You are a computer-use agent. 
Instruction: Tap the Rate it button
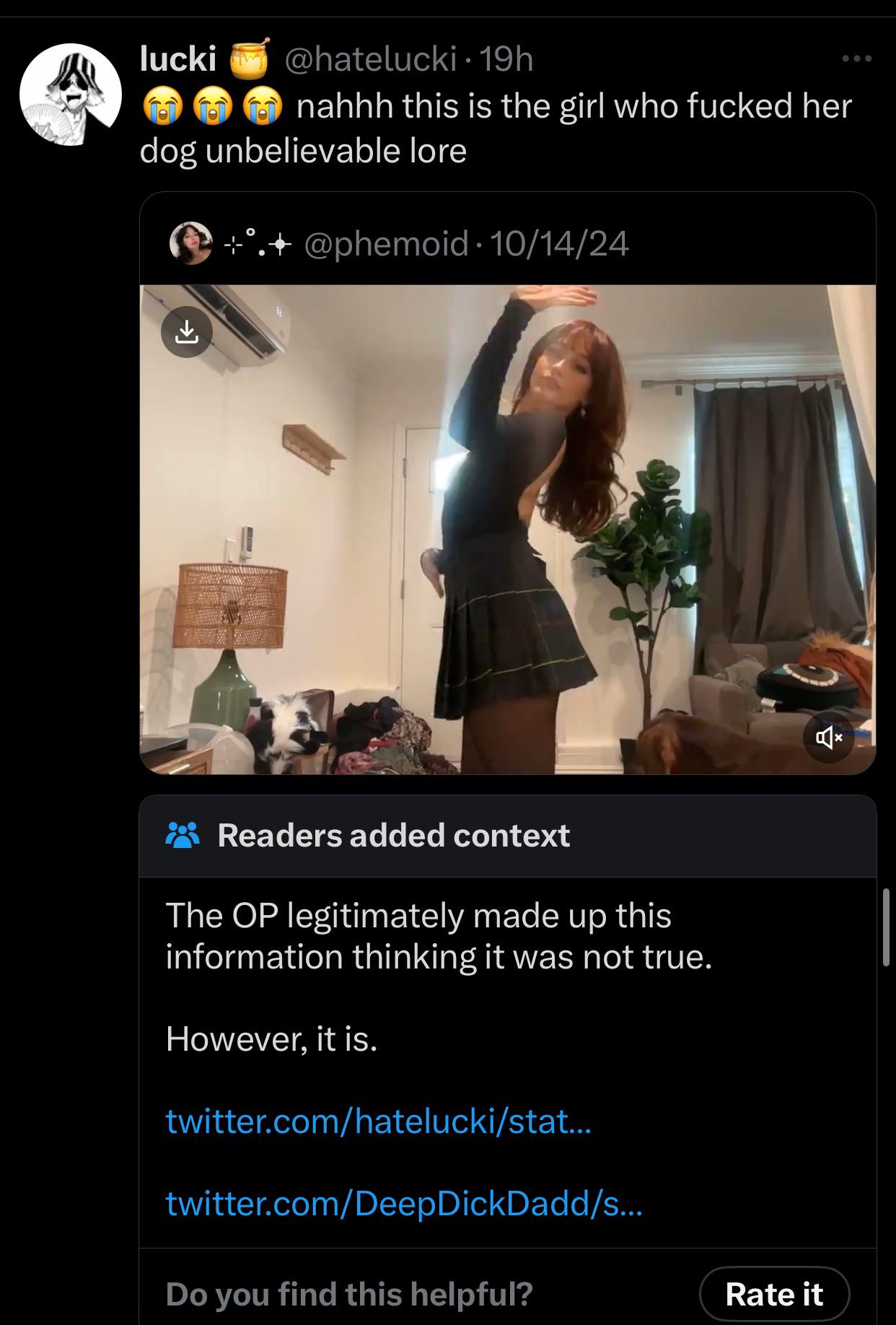point(774,1294)
